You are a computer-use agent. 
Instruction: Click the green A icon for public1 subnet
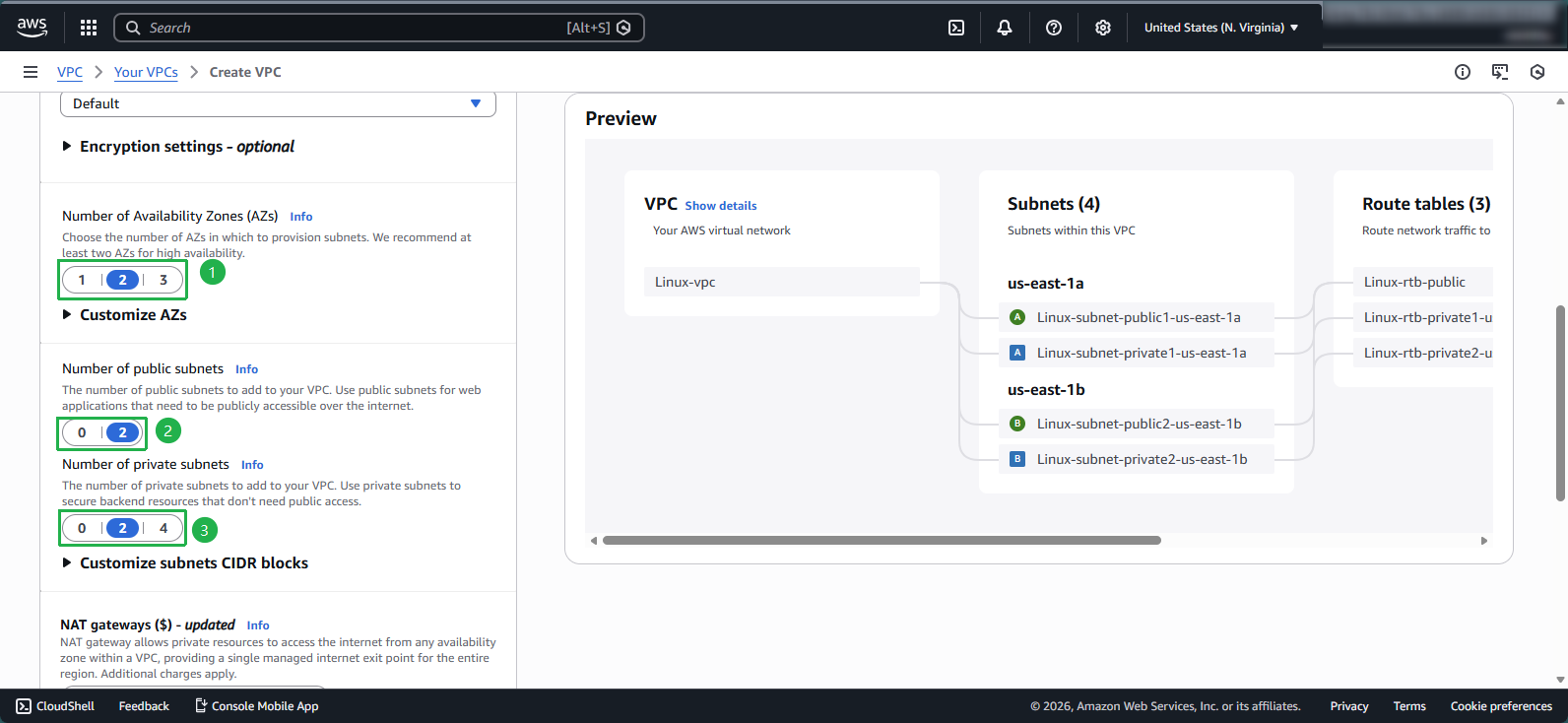pos(1018,317)
